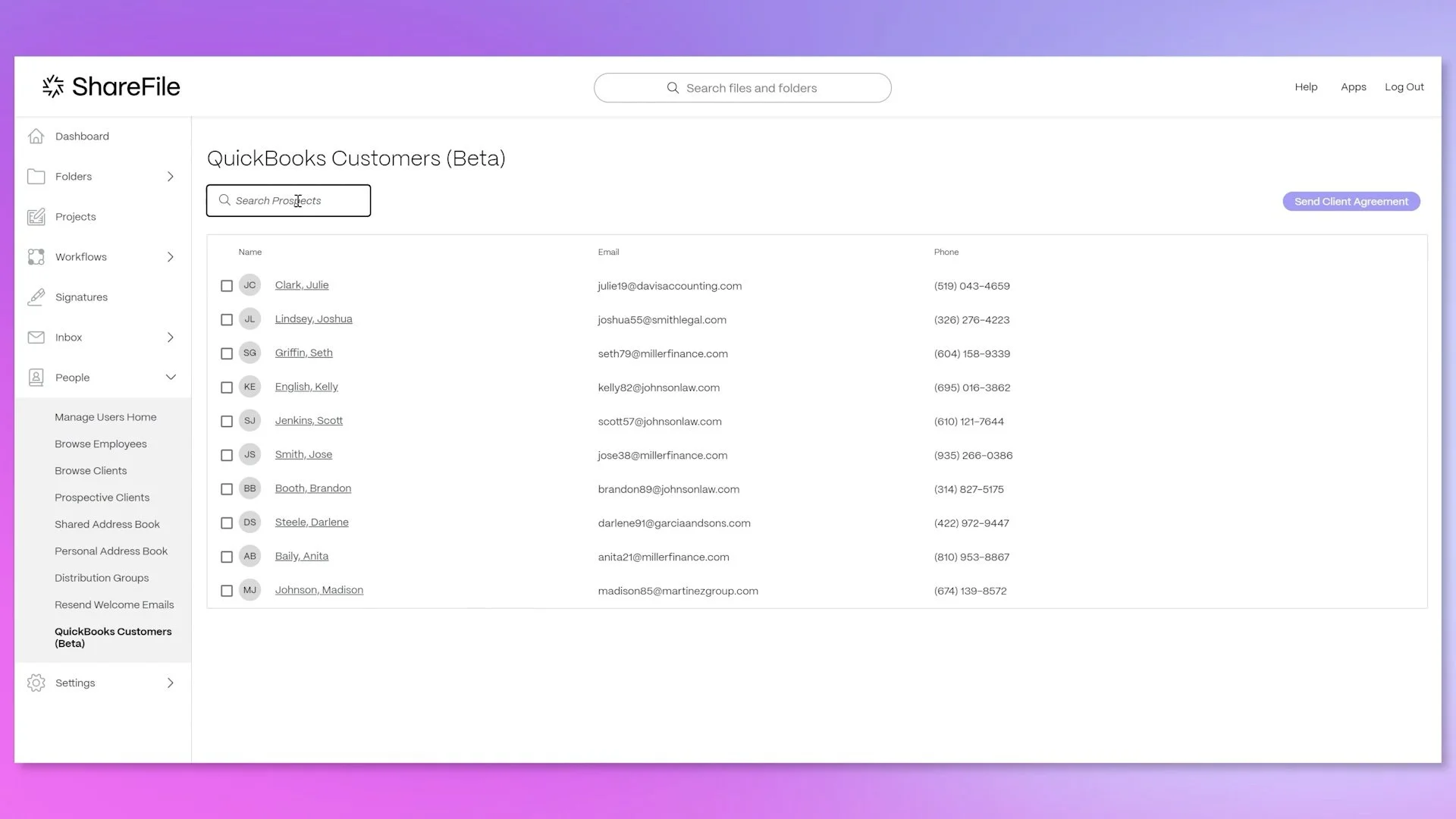Open Manage Users Home
Screen dimensions: 1456x819
tap(105, 417)
